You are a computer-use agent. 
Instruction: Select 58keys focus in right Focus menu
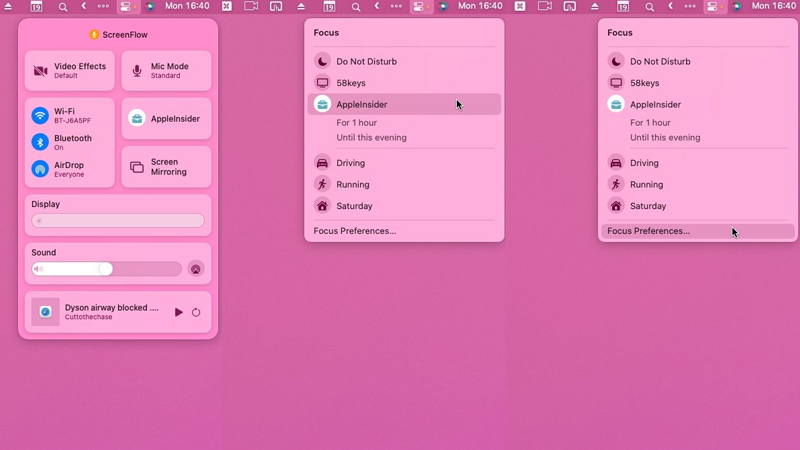click(x=697, y=83)
